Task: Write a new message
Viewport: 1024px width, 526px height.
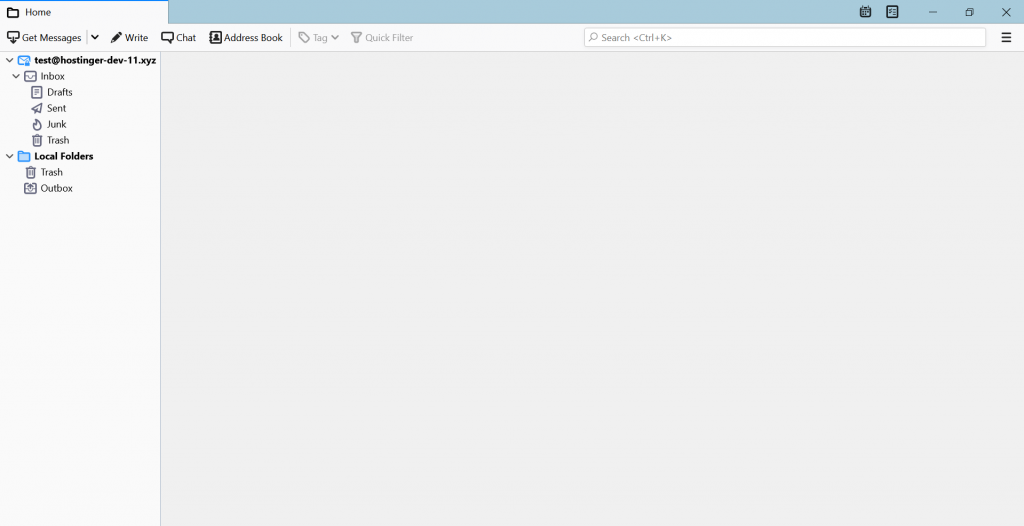Action: (129, 38)
